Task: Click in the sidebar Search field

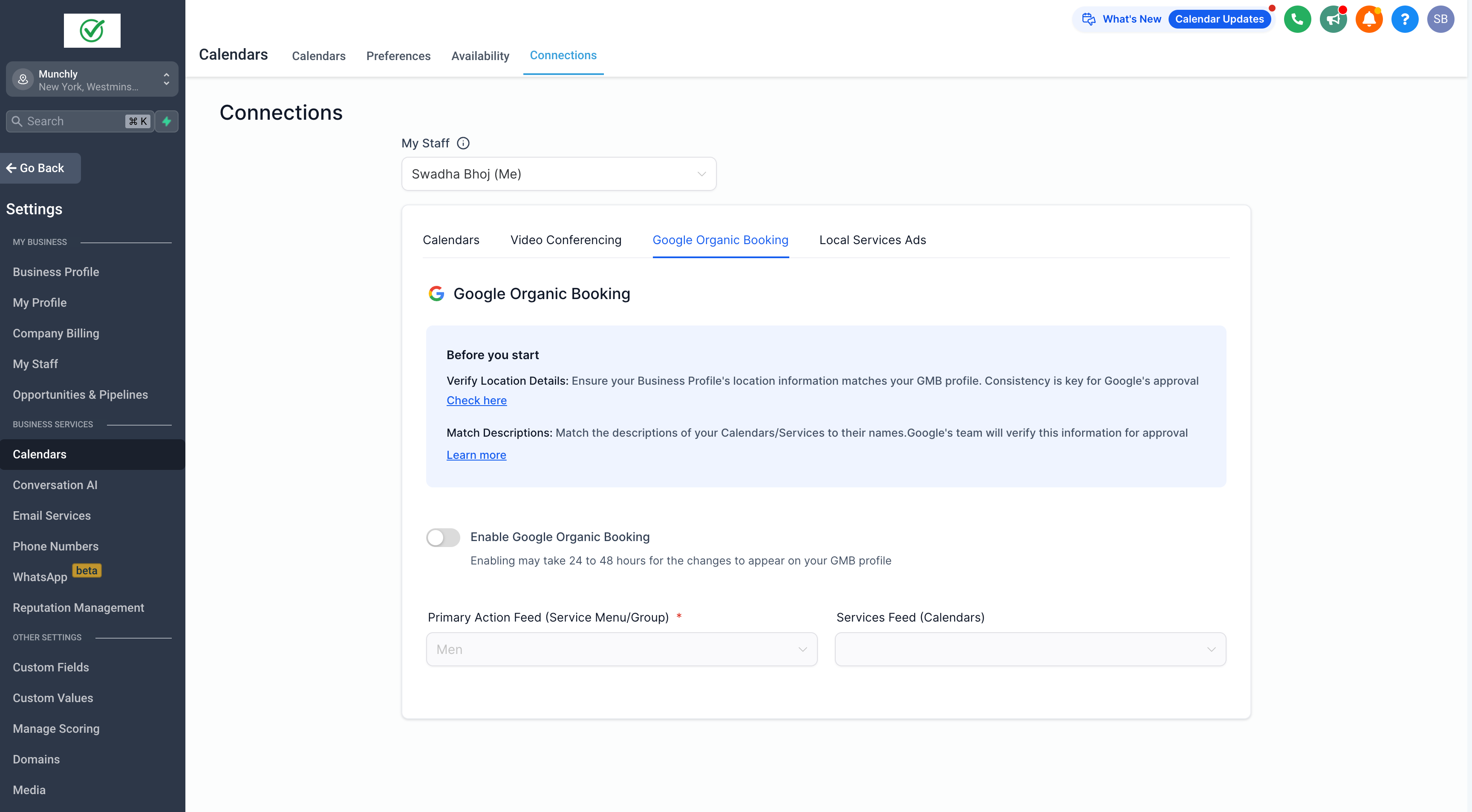Action: tap(80, 121)
